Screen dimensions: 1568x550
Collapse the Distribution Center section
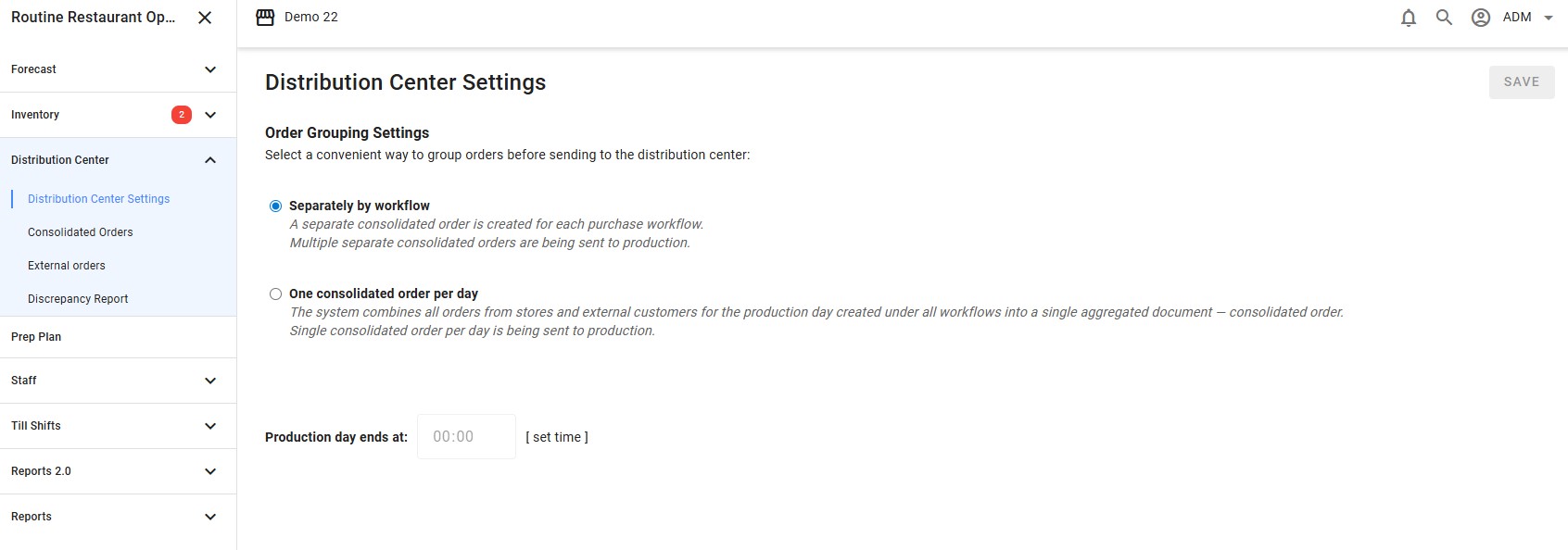click(210, 160)
